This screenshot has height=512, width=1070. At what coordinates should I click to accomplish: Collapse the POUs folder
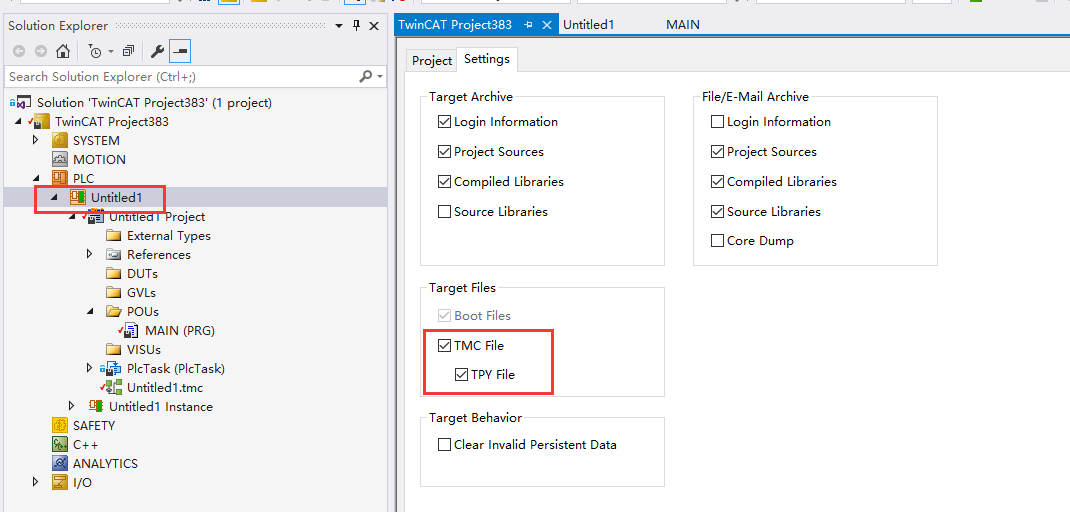[x=89, y=312]
